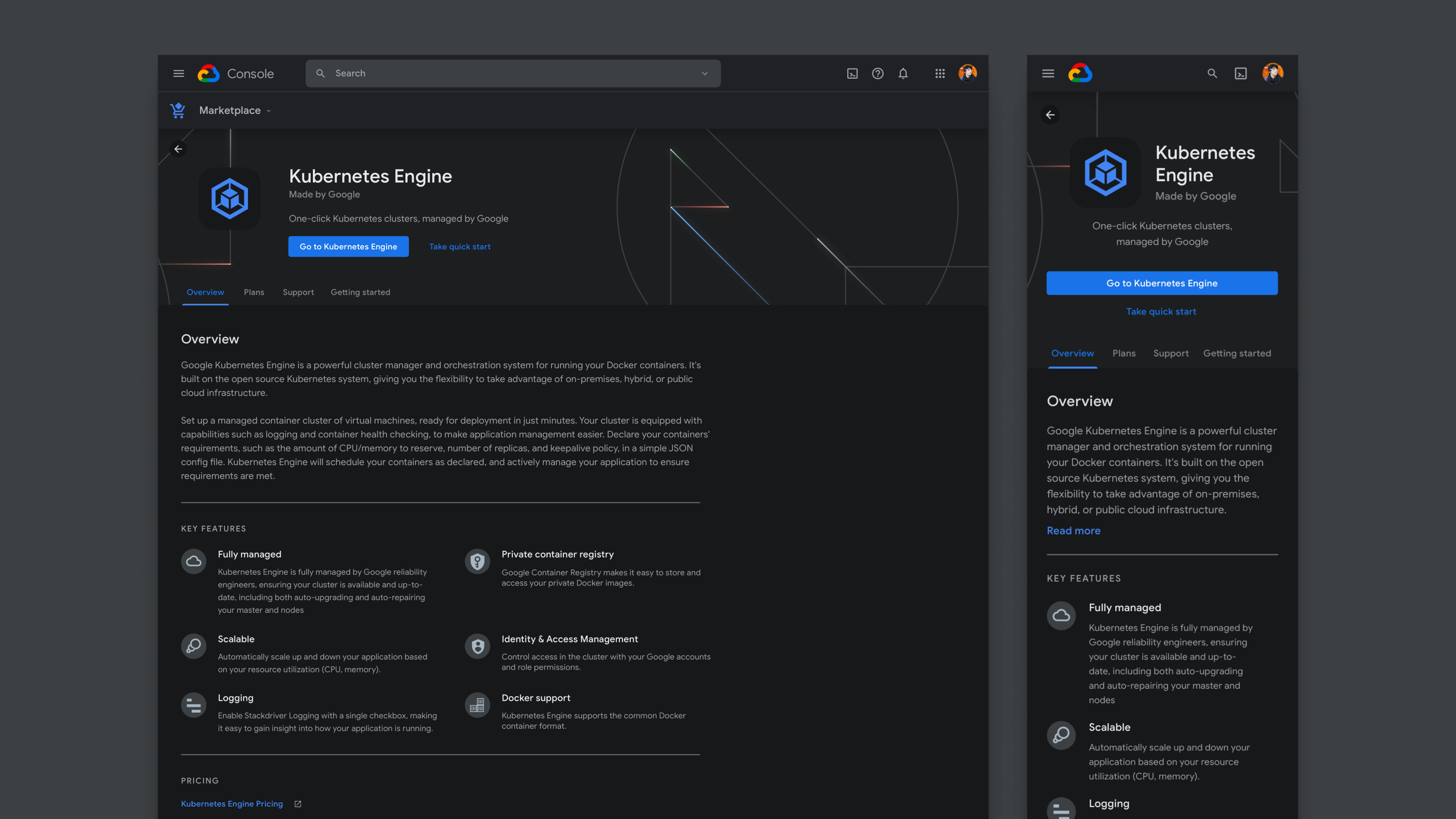Click the Logging feature icon in the desktop view
This screenshot has height=819, width=1456.
coord(194,705)
